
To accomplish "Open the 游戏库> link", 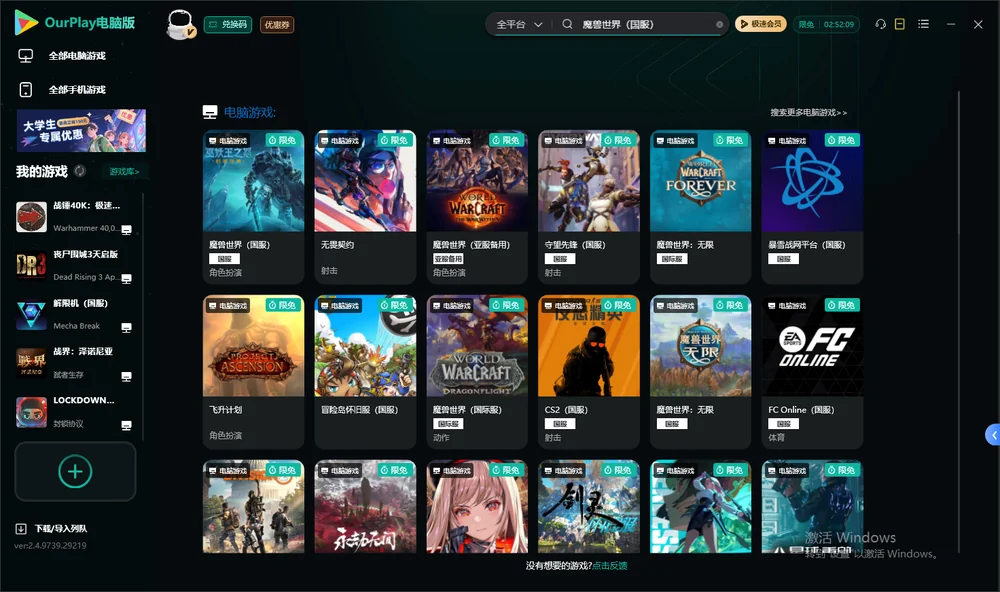I will click(x=124, y=172).
